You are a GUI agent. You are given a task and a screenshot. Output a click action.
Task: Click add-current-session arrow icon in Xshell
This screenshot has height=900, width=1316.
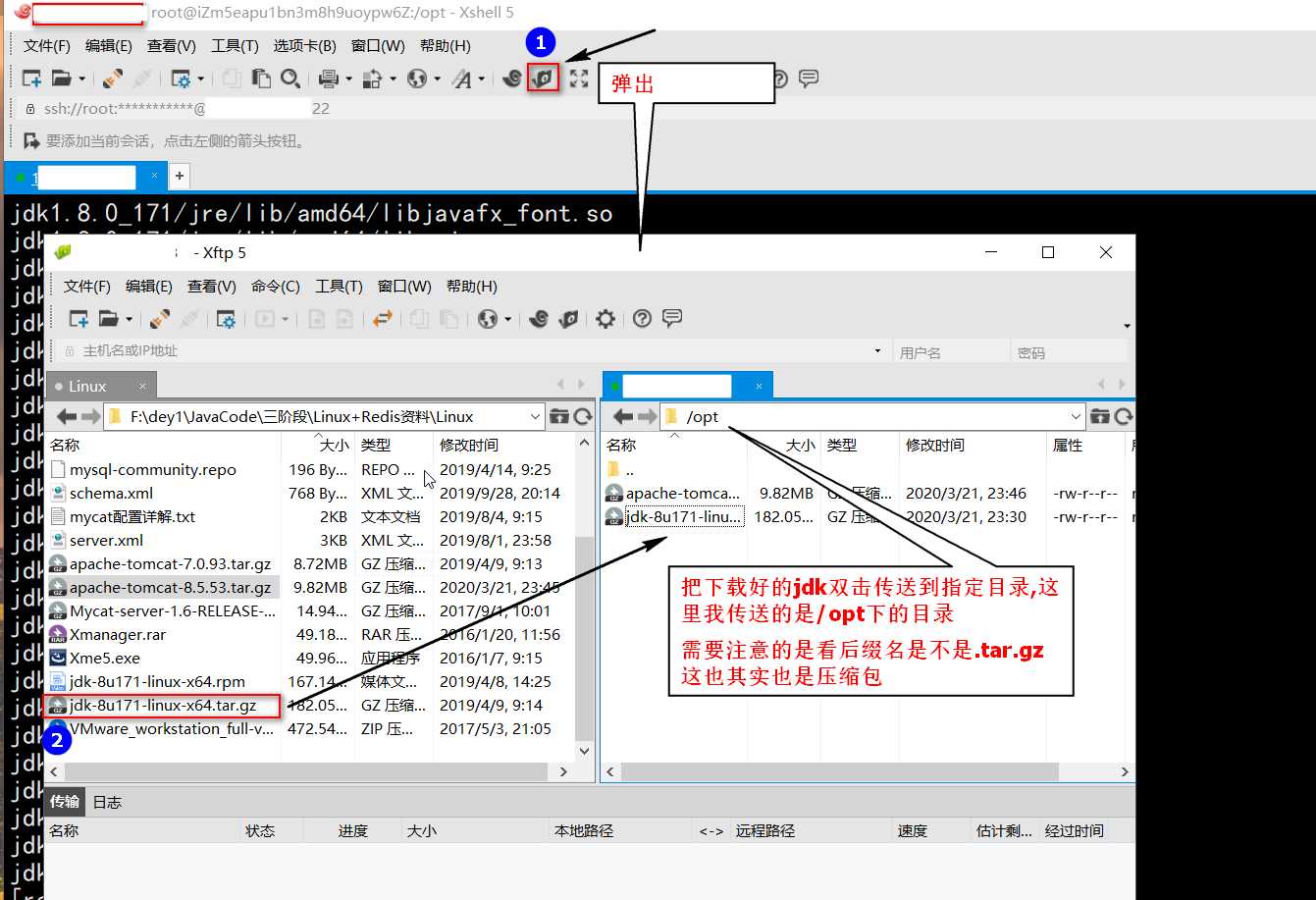(x=31, y=140)
